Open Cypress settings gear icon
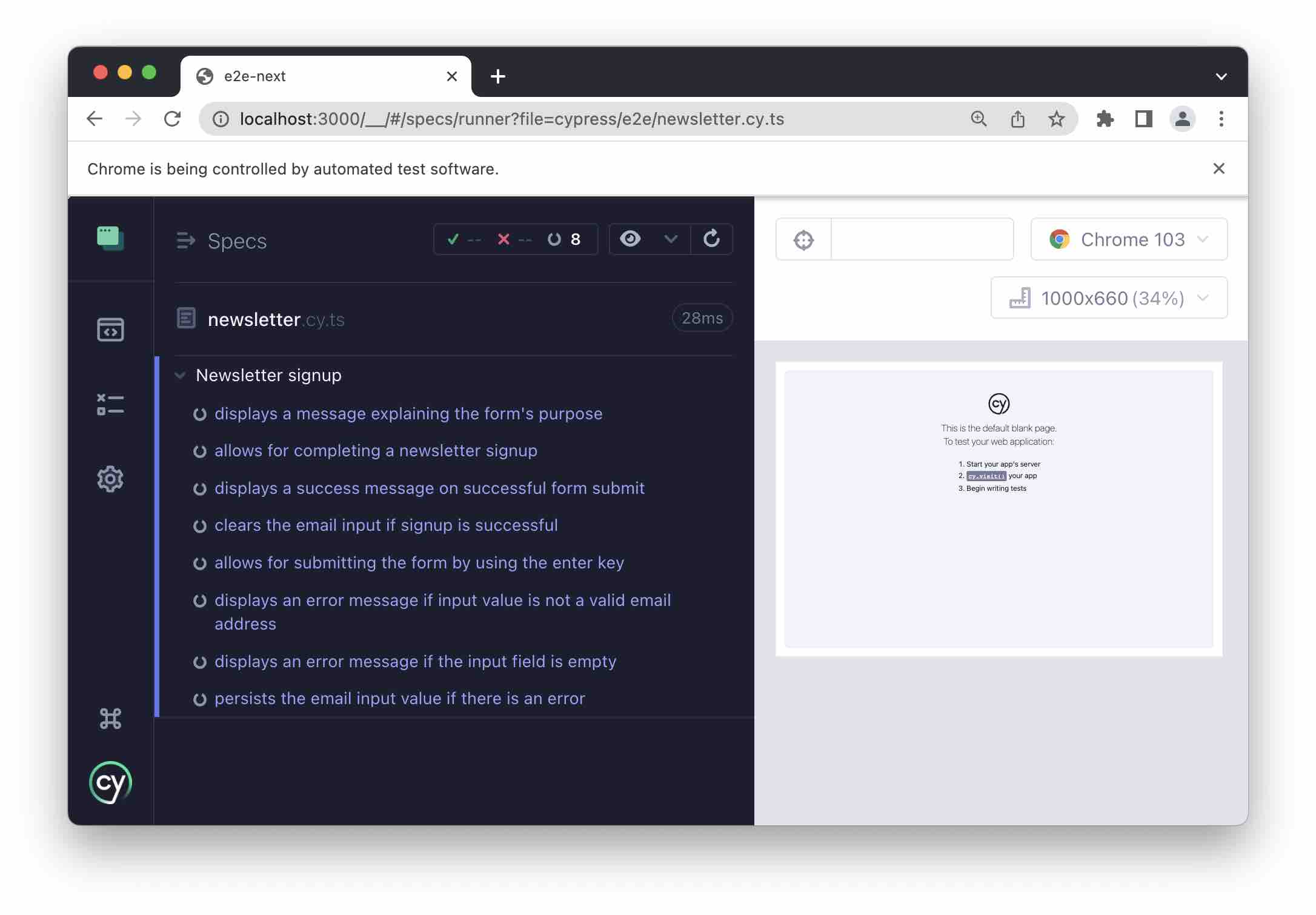 pos(110,479)
